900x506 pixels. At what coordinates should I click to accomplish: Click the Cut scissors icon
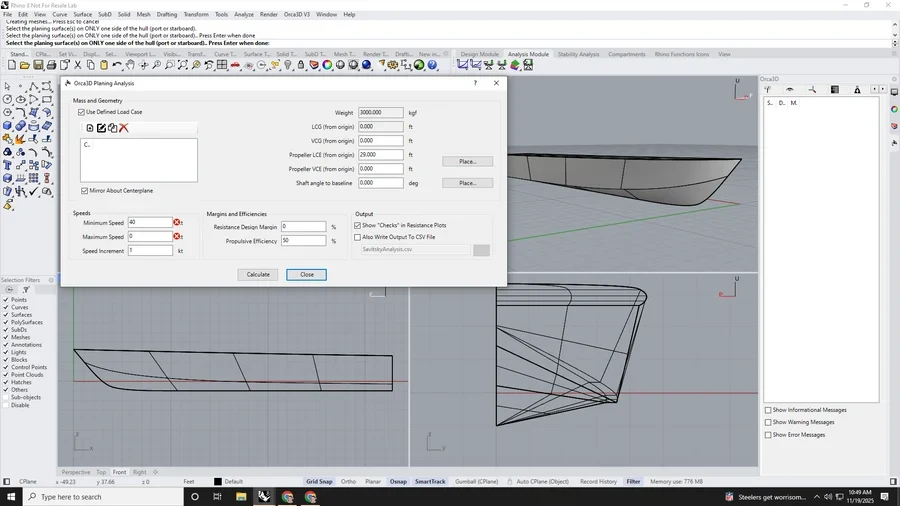tap(77, 65)
